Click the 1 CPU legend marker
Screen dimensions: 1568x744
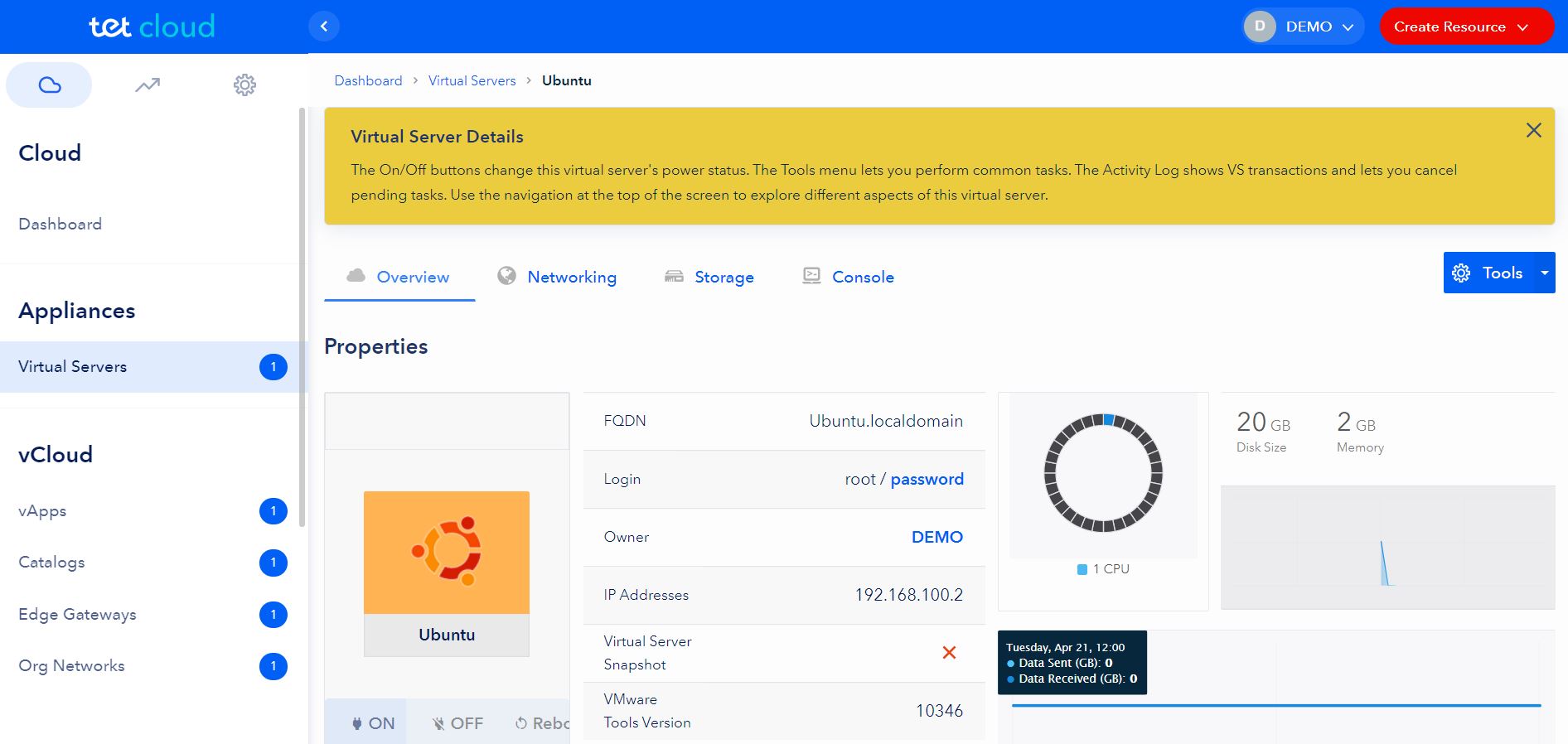click(1082, 569)
